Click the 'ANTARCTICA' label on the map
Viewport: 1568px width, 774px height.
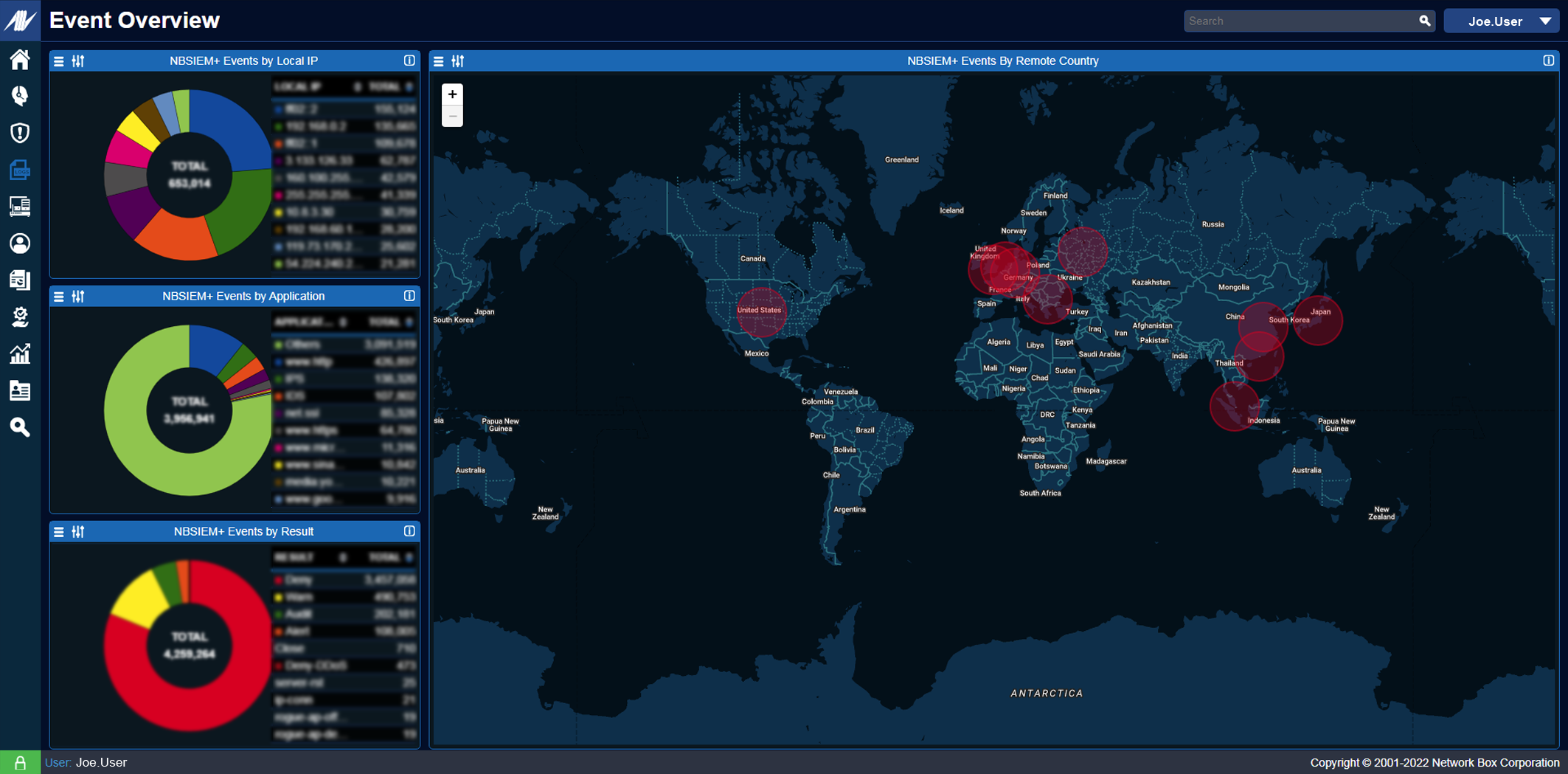pos(1047,693)
